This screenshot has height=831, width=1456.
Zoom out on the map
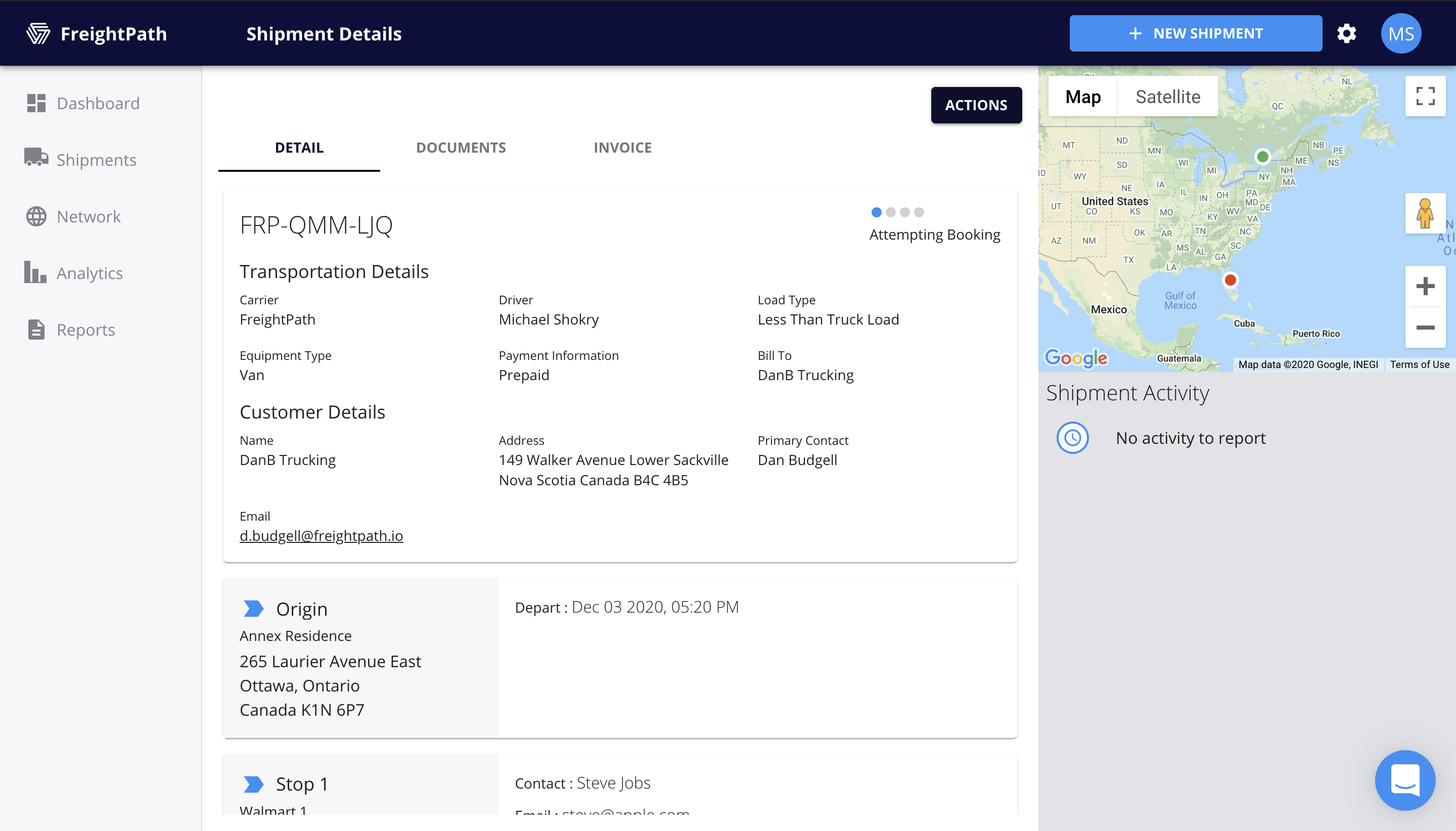pyautogui.click(x=1425, y=328)
